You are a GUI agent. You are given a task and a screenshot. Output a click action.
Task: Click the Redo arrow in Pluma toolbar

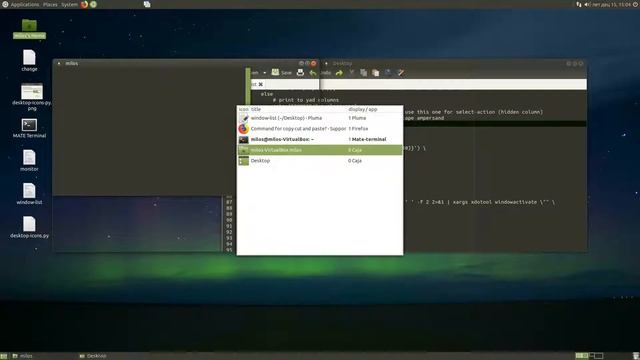point(339,73)
